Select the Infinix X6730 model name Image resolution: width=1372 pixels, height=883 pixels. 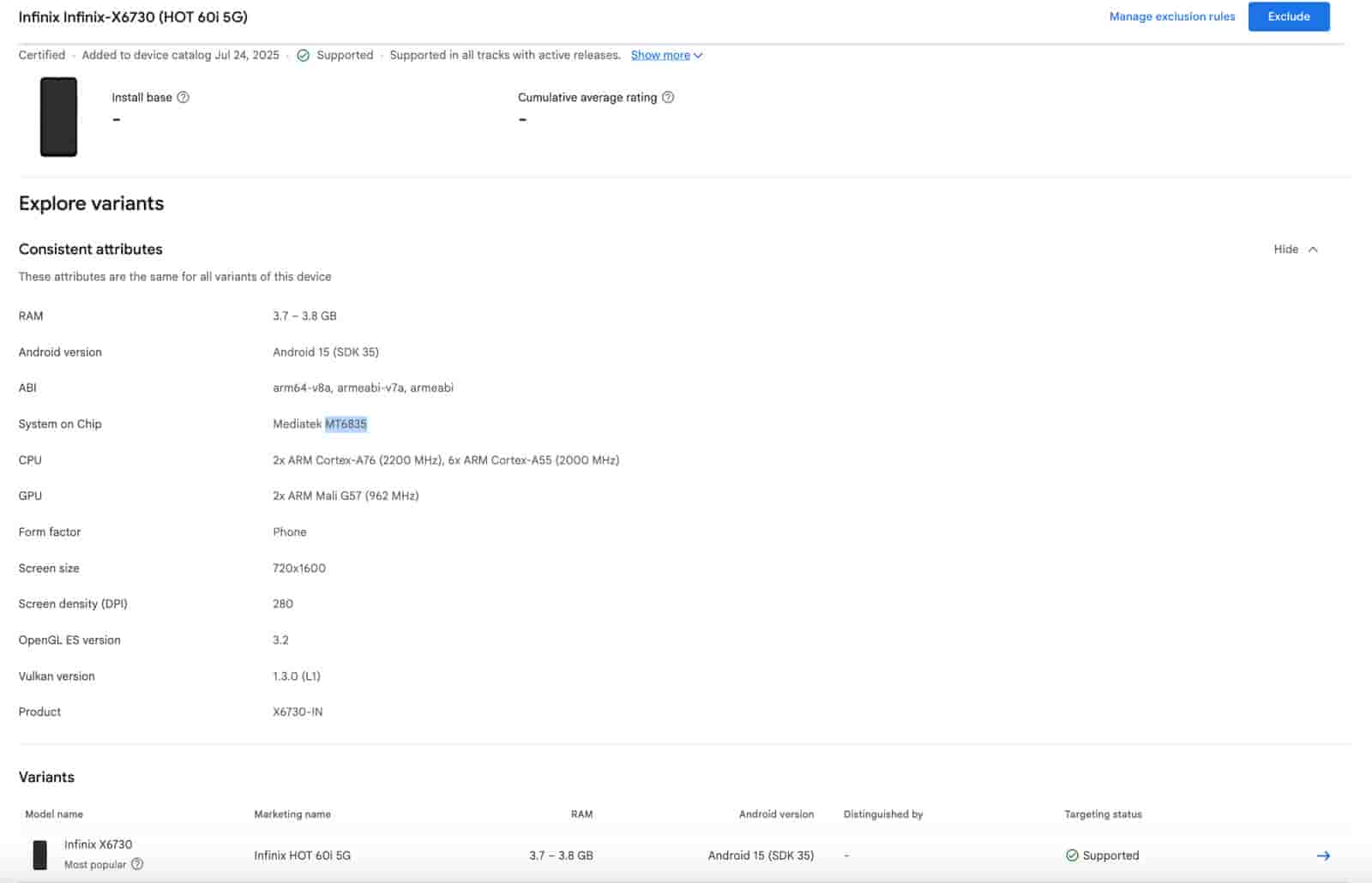point(99,844)
